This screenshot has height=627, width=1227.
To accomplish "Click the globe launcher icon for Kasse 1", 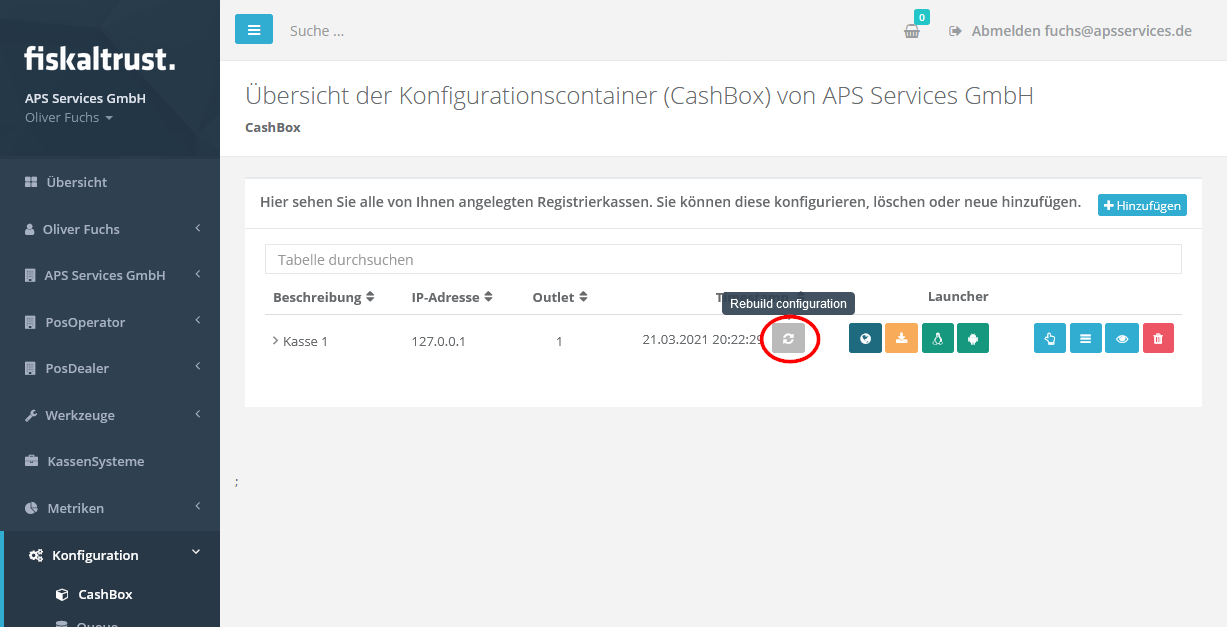I will [x=865, y=339].
